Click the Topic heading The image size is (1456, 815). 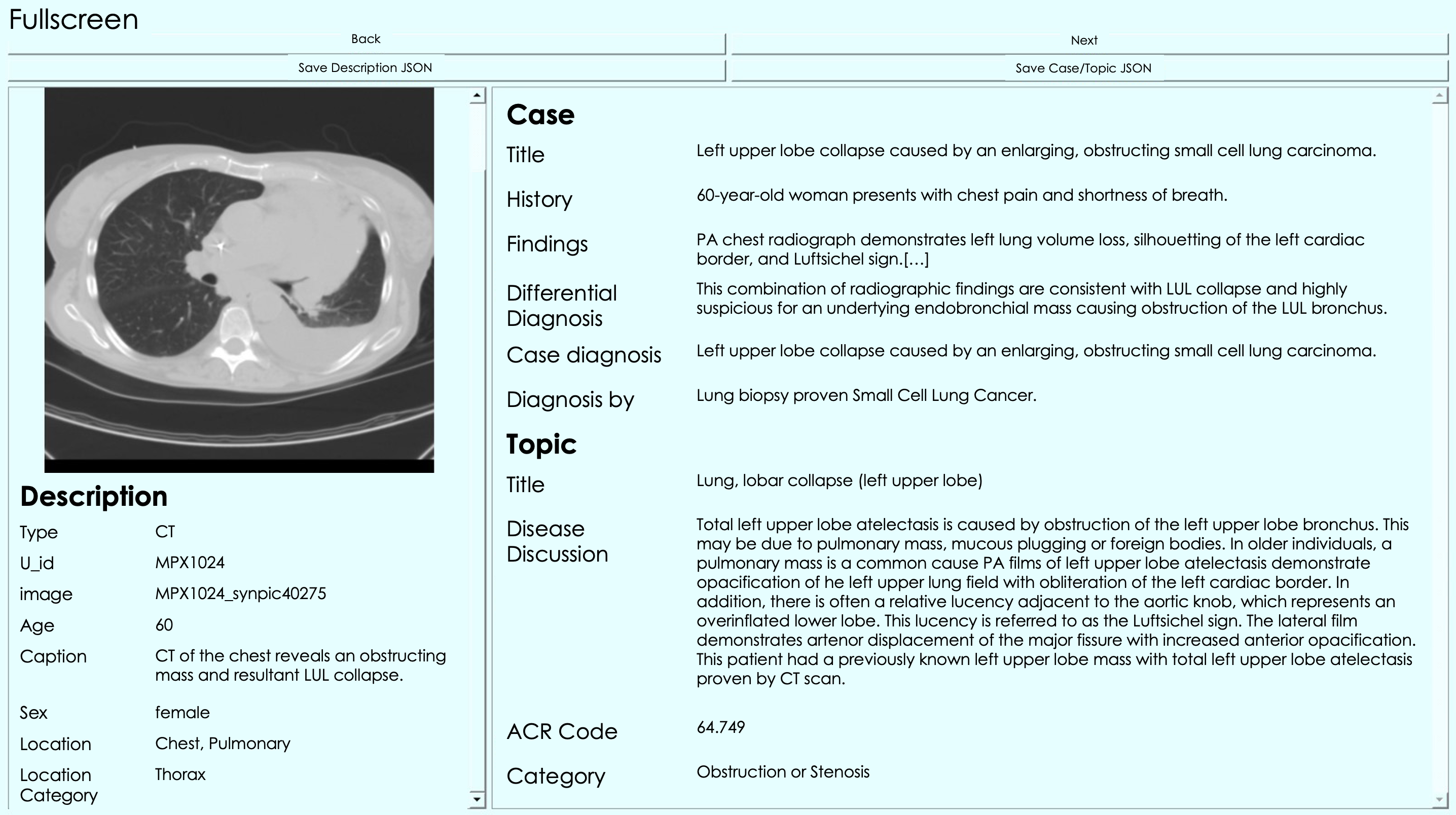tap(541, 444)
